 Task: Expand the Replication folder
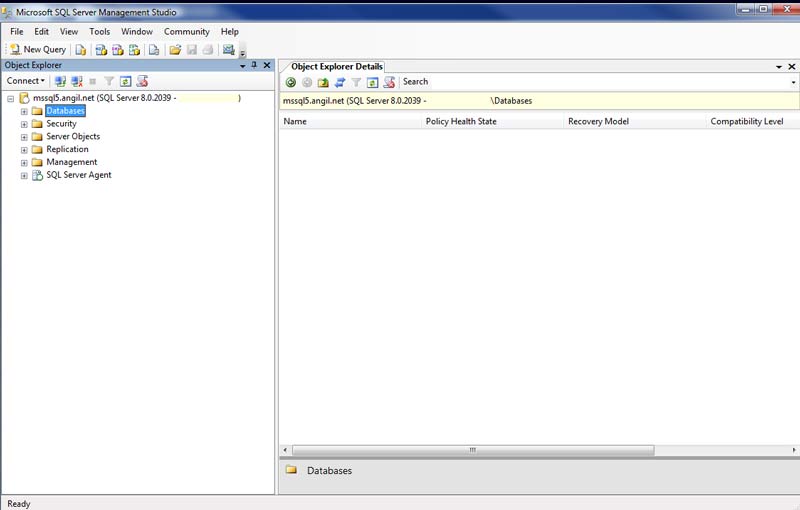pyautogui.click(x=24, y=150)
